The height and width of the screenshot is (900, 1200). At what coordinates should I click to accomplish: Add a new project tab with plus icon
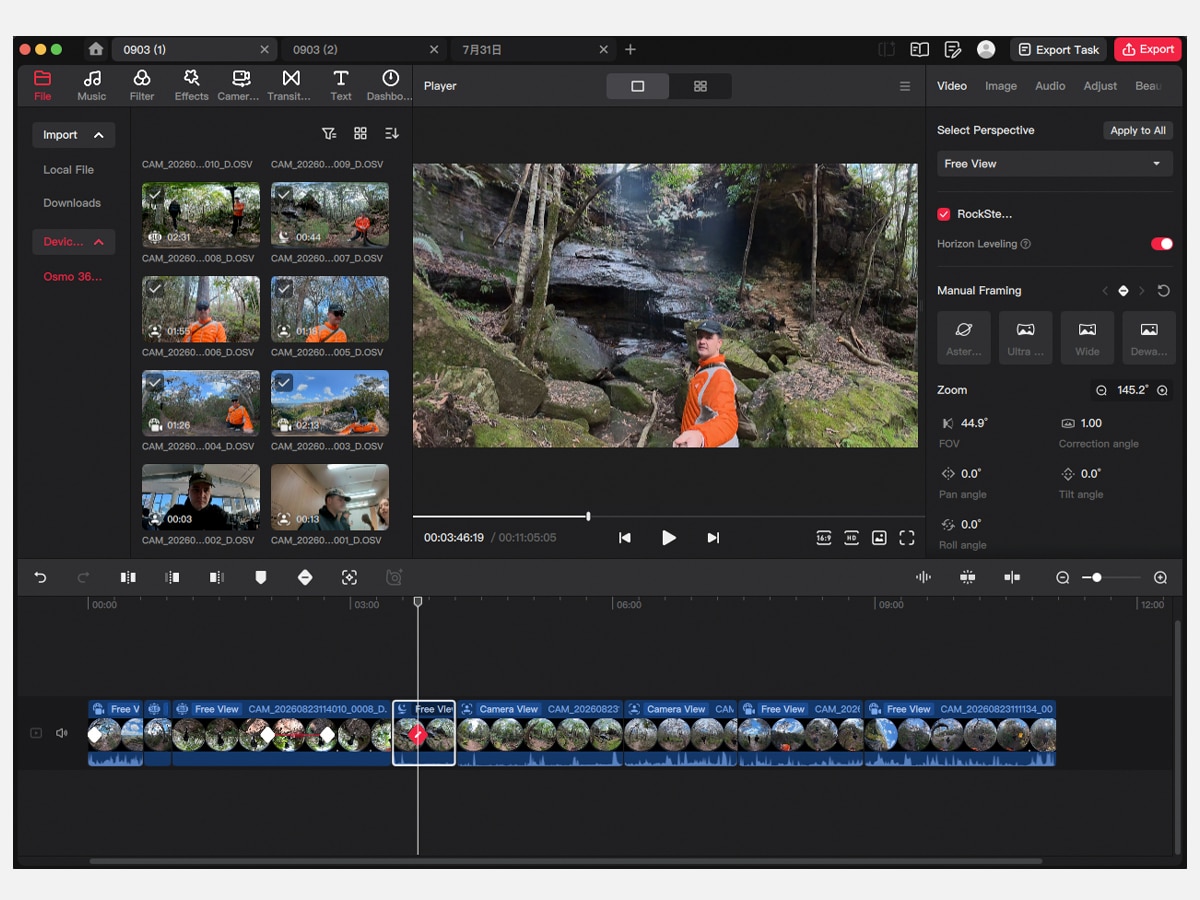point(630,49)
